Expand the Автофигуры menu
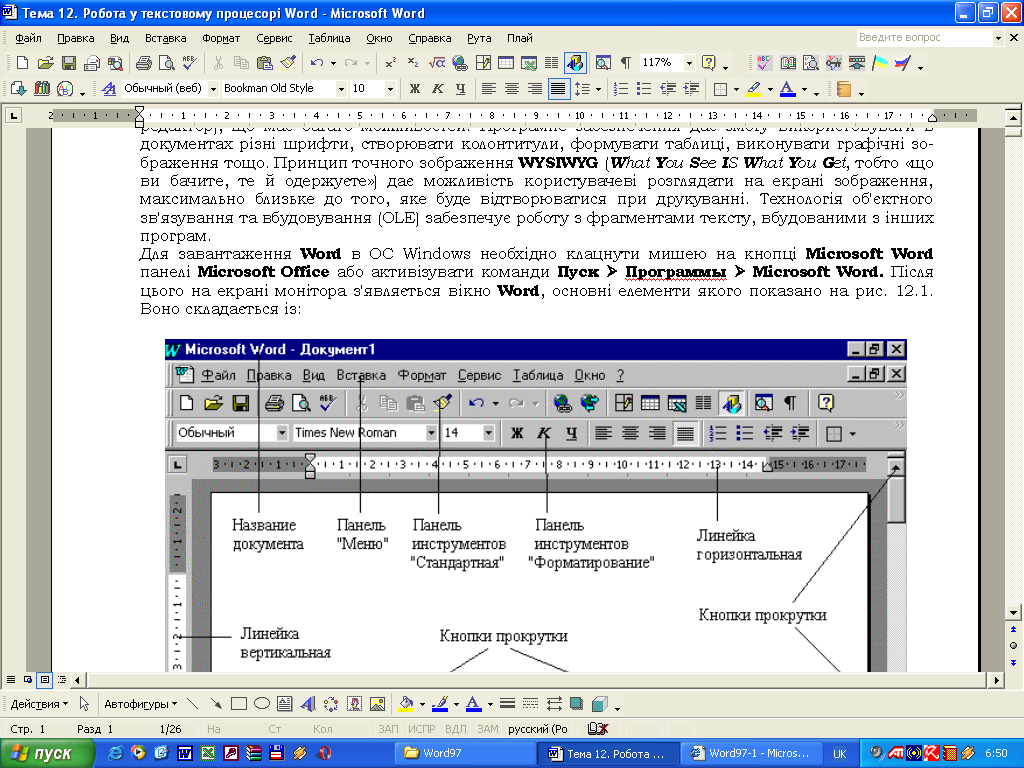This screenshot has width=1024, height=768. pyautogui.click(x=140, y=704)
